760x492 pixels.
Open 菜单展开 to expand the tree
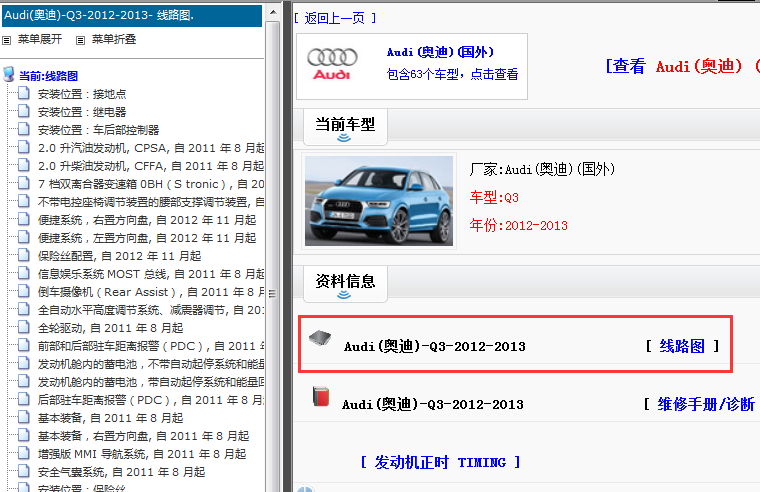point(40,39)
